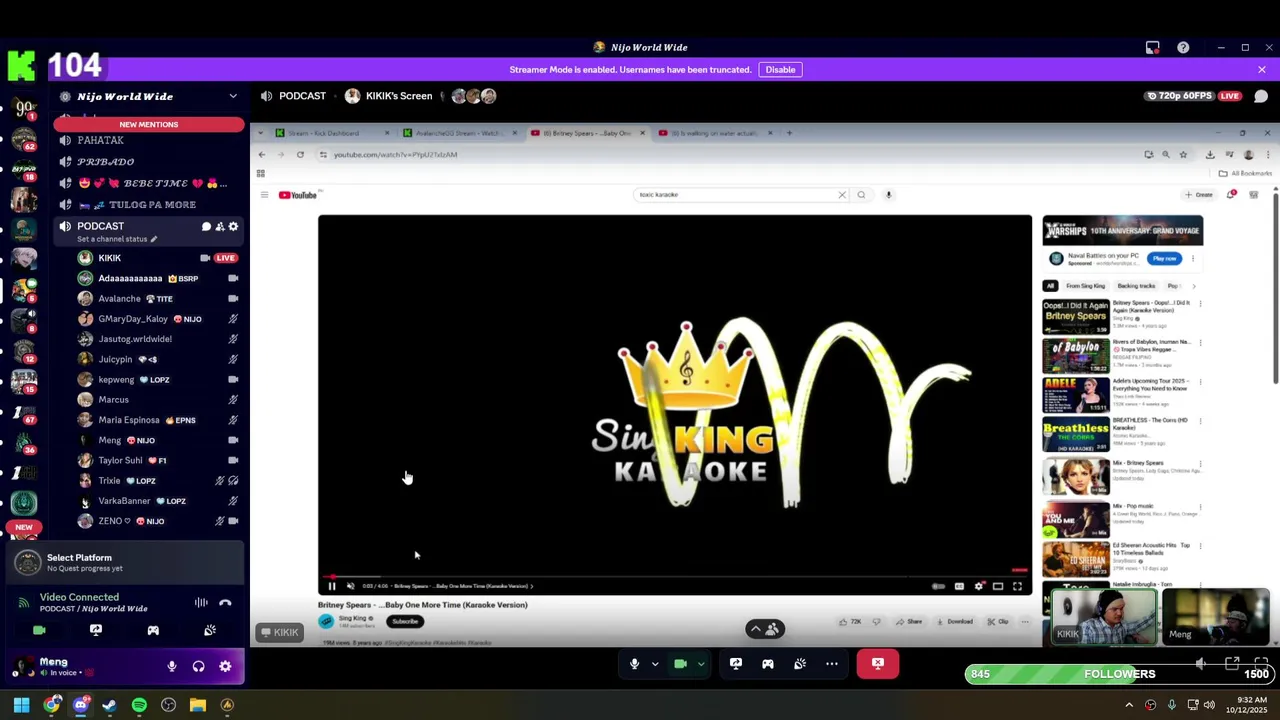Join PRIBADO voice channel
This screenshot has height=720, width=1280.
tap(150, 161)
